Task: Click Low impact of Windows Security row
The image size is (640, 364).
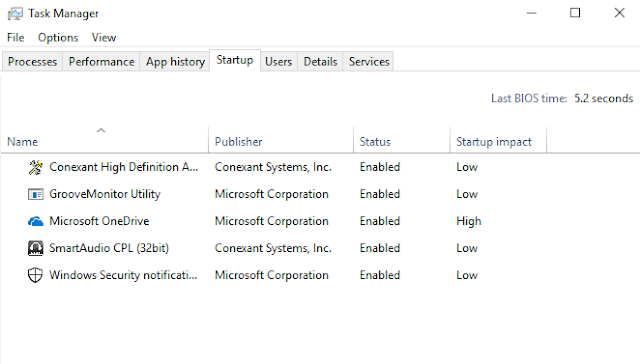Action: point(467,275)
